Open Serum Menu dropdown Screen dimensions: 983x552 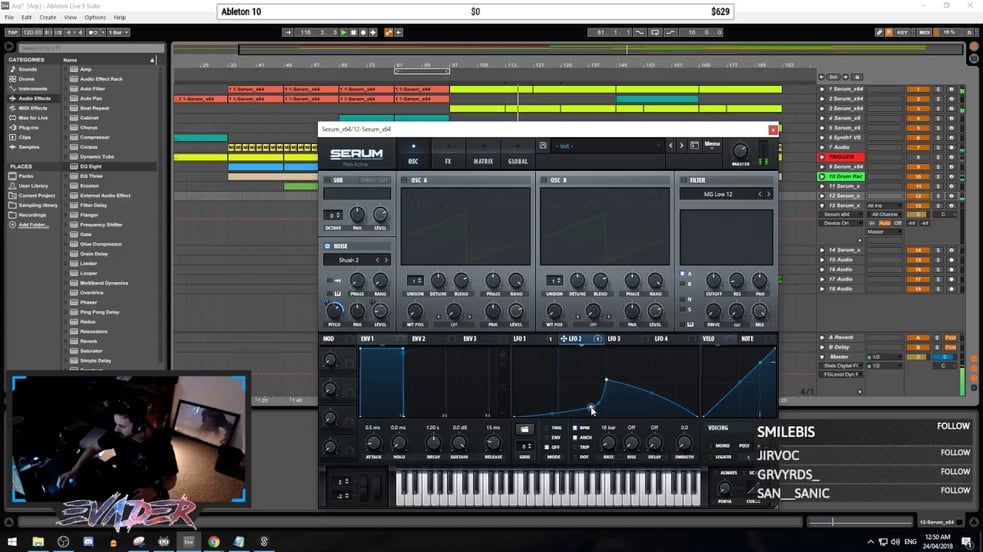coord(712,145)
